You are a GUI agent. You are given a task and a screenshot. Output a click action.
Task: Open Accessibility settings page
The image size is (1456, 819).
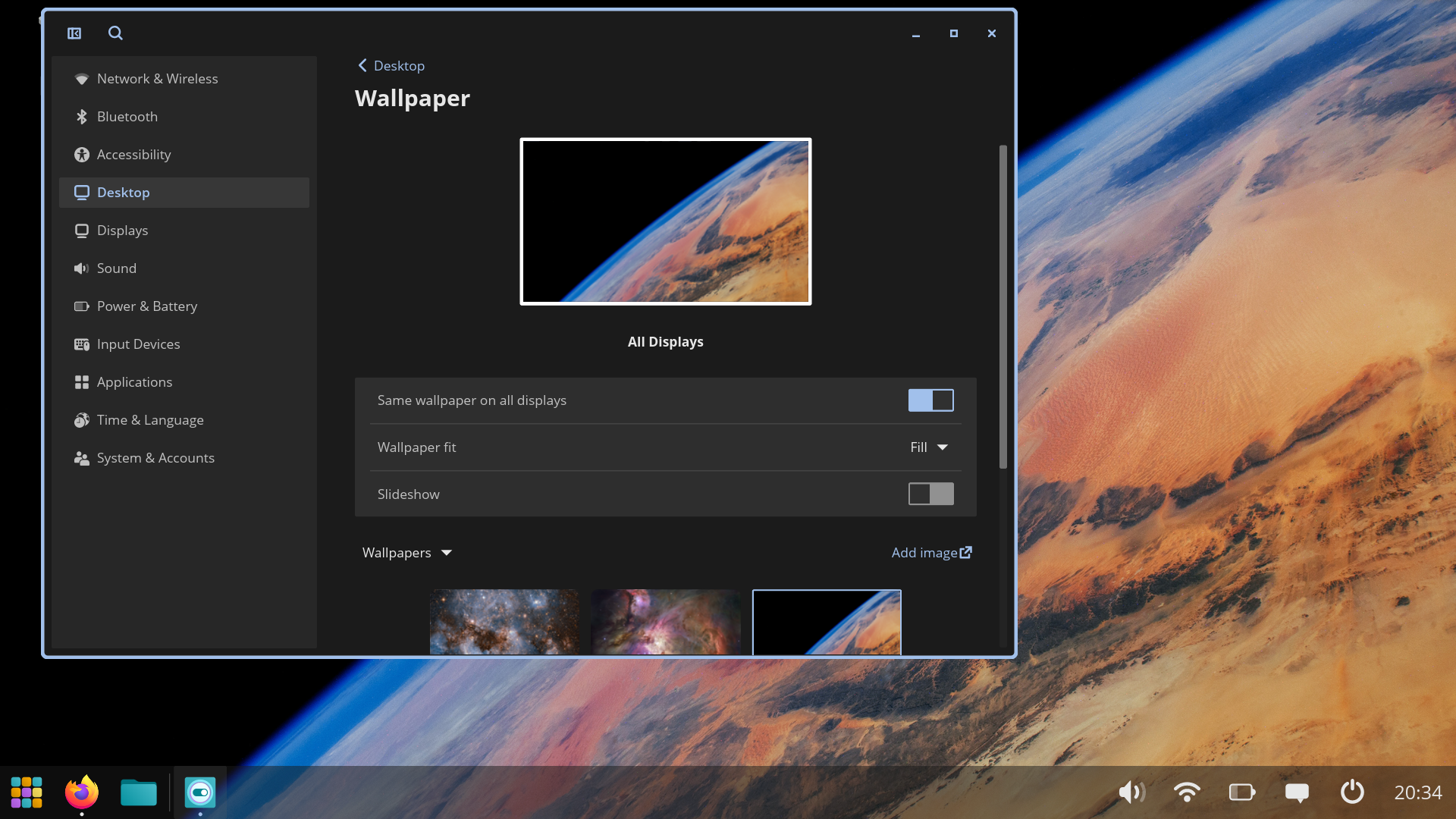pos(184,155)
